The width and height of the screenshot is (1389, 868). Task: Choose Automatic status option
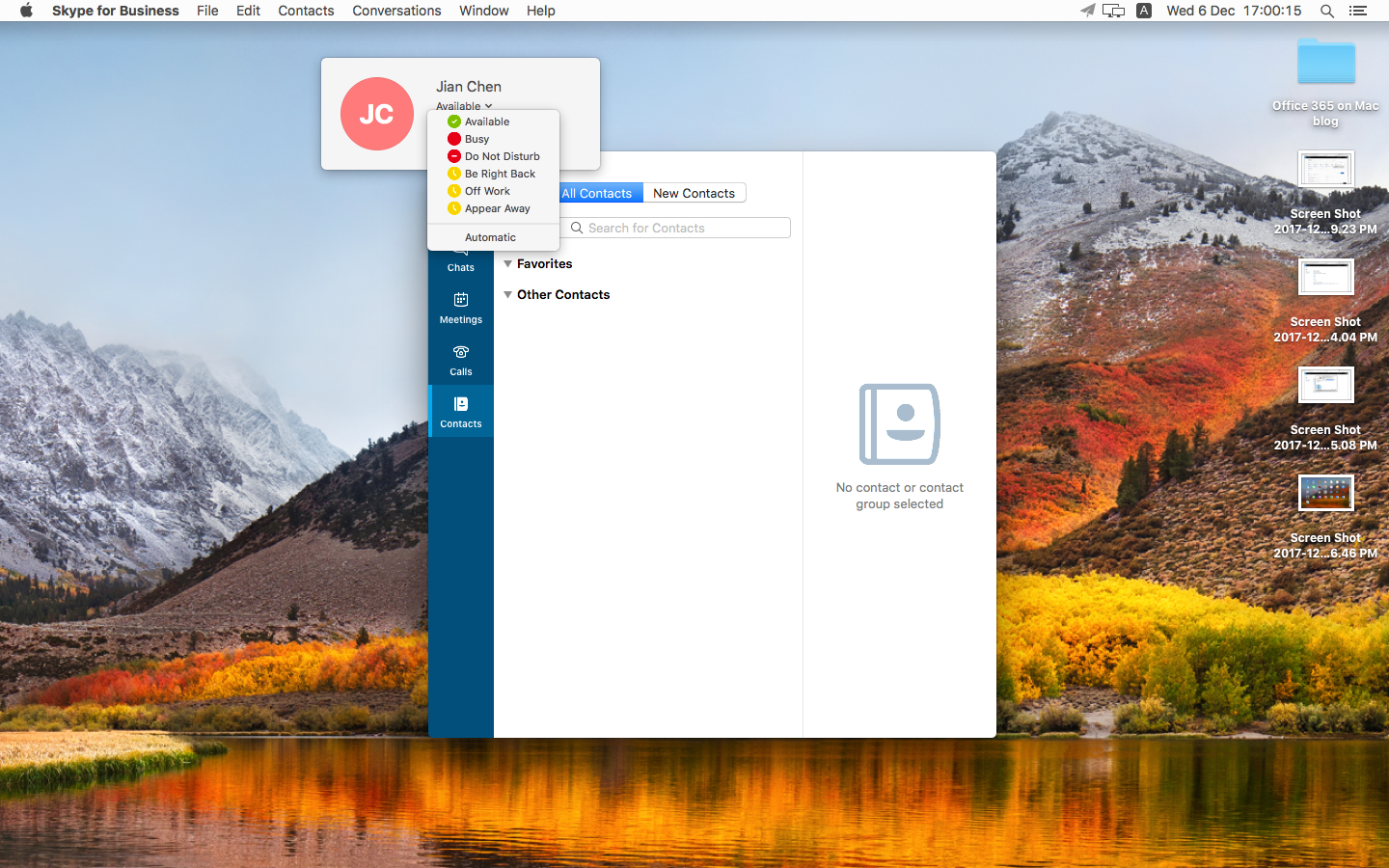pos(493,237)
